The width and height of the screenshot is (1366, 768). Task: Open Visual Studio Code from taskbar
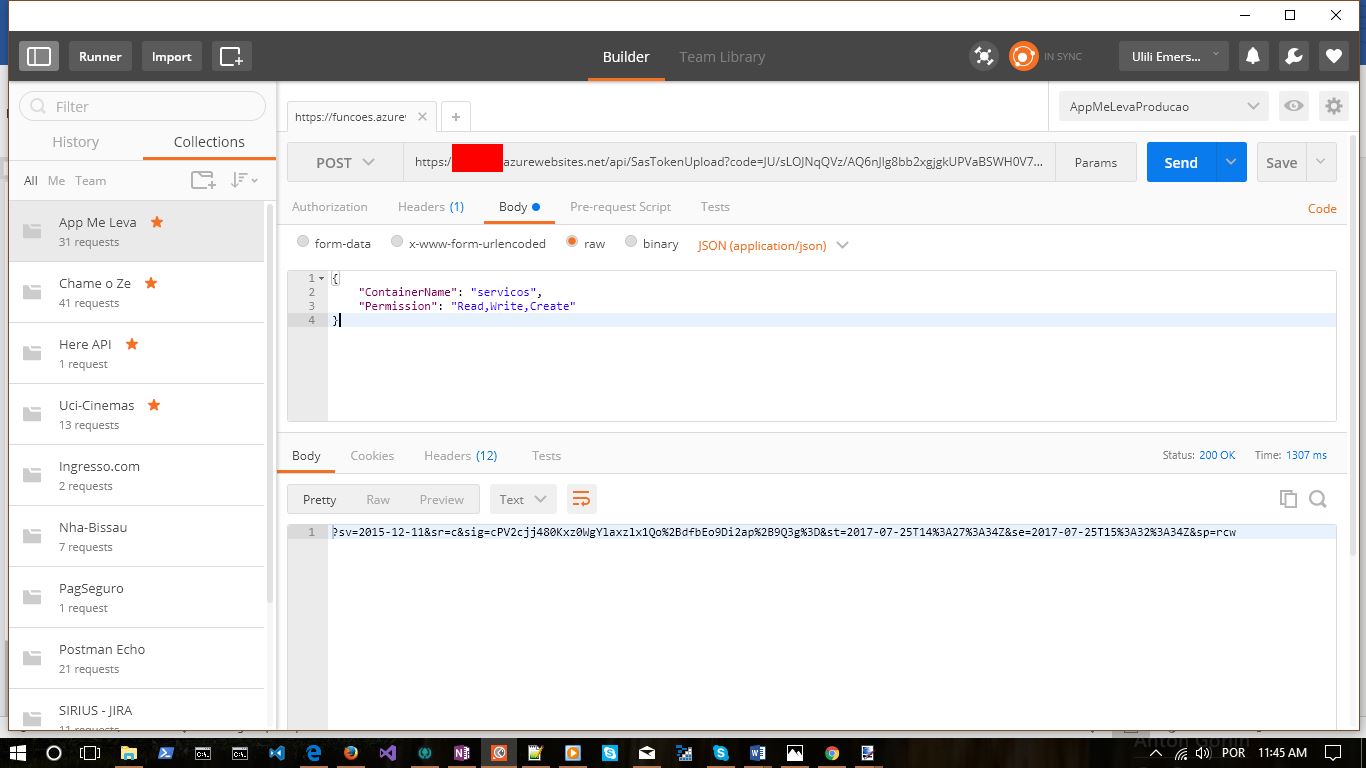point(277,753)
